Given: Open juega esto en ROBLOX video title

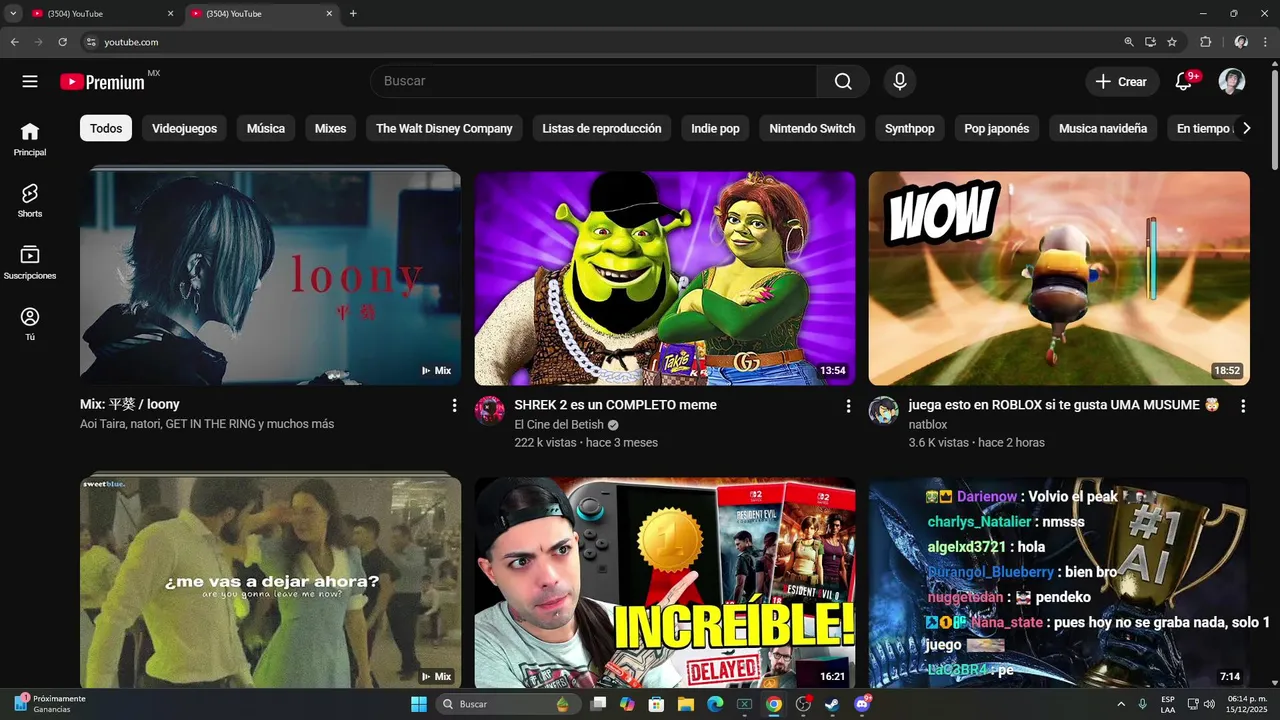Looking at the screenshot, I should [x=1064, y=405].
